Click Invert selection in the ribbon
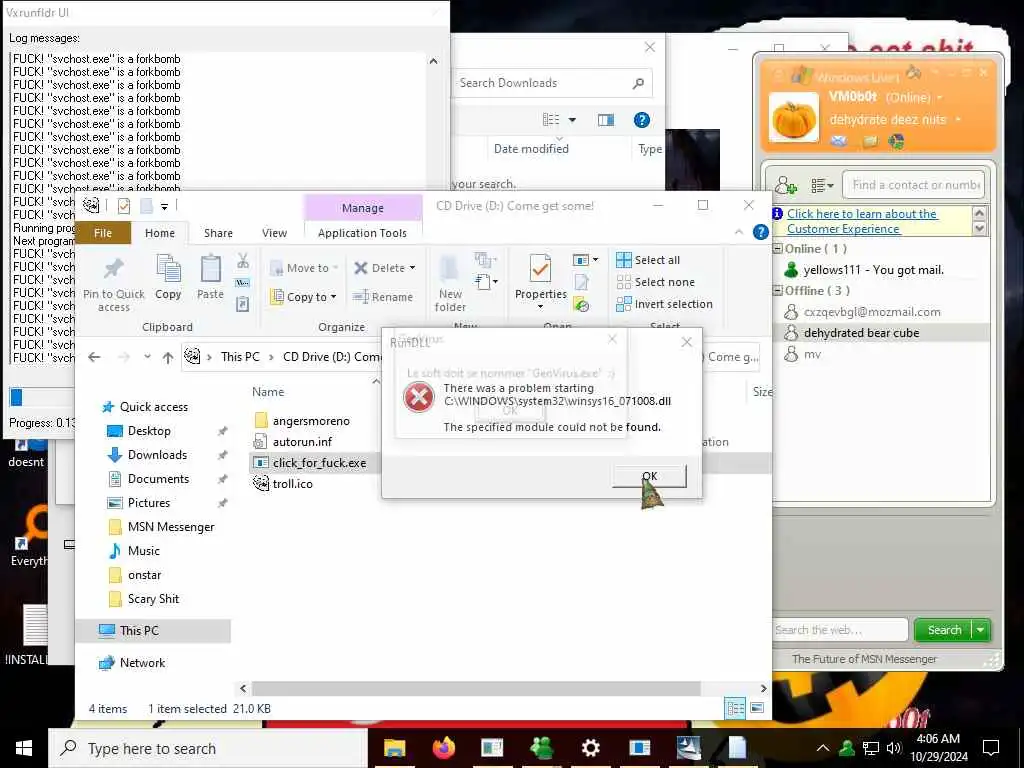The width and height of the screenshot is (1024, 768). click(x=664, y=304)
